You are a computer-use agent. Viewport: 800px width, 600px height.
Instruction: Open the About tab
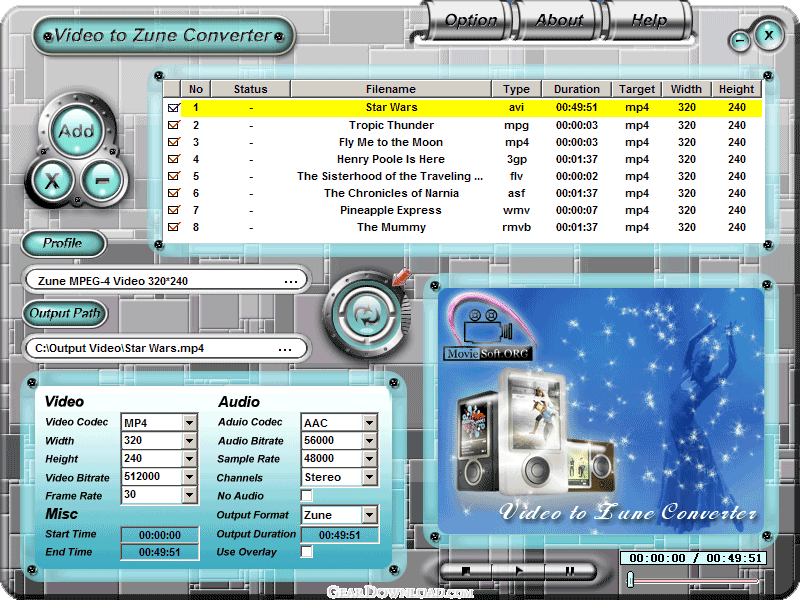pos(559,20)
